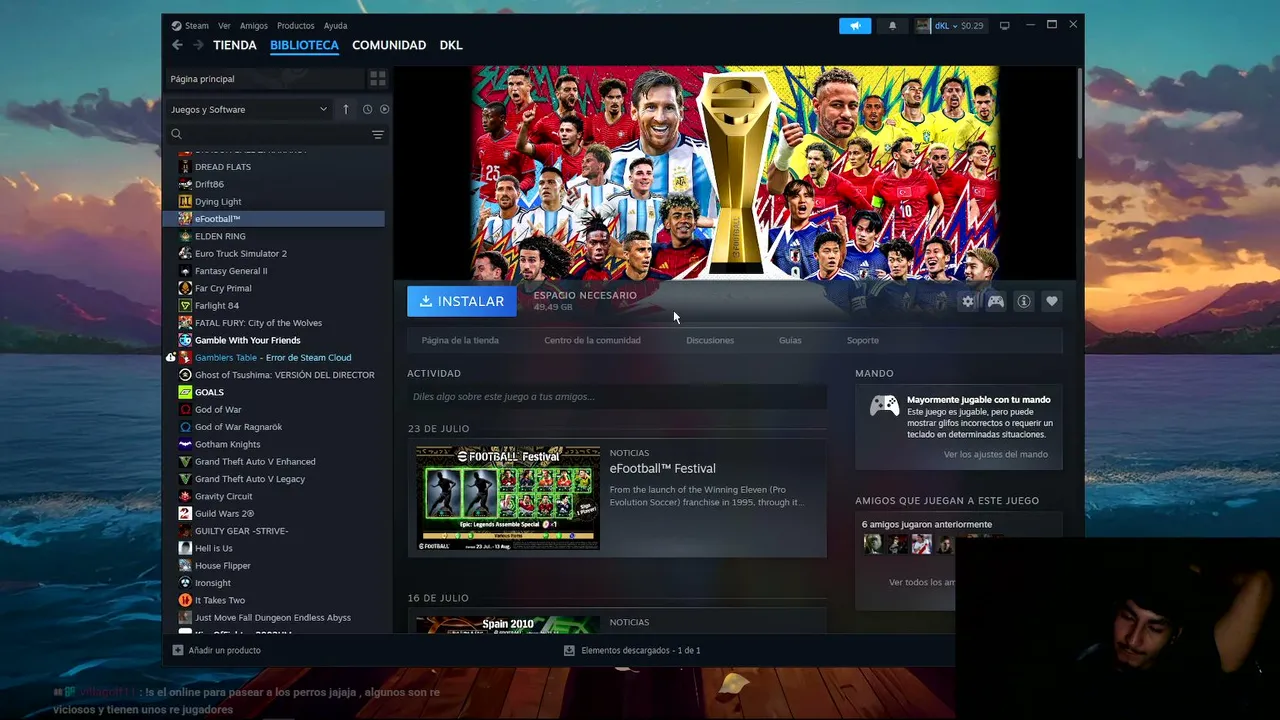Open the Guías link
Viewport: 1280px width, 720px height.
[x=790, y=340]
